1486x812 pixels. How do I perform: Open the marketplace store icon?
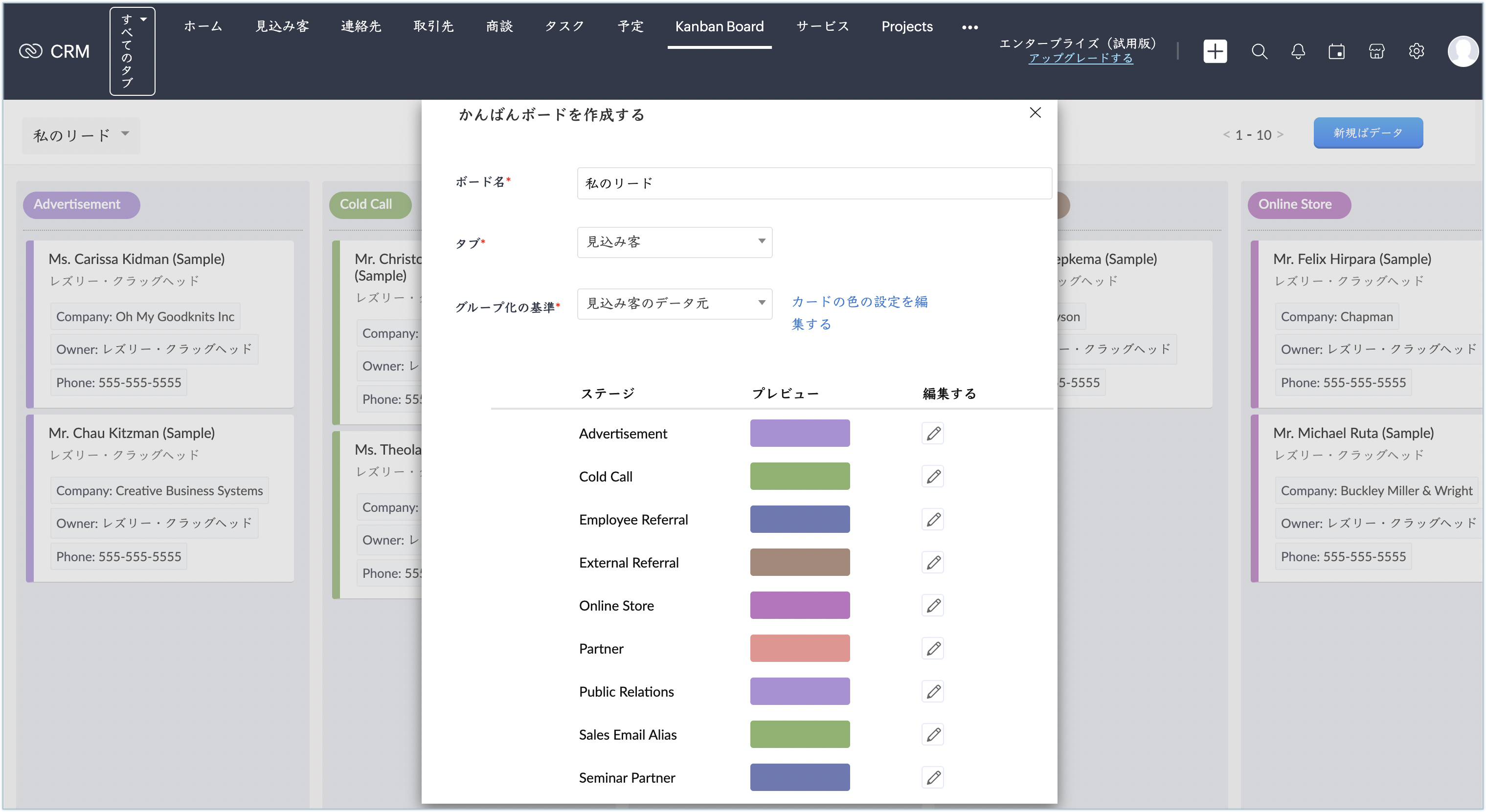[x=1376, y=52]
